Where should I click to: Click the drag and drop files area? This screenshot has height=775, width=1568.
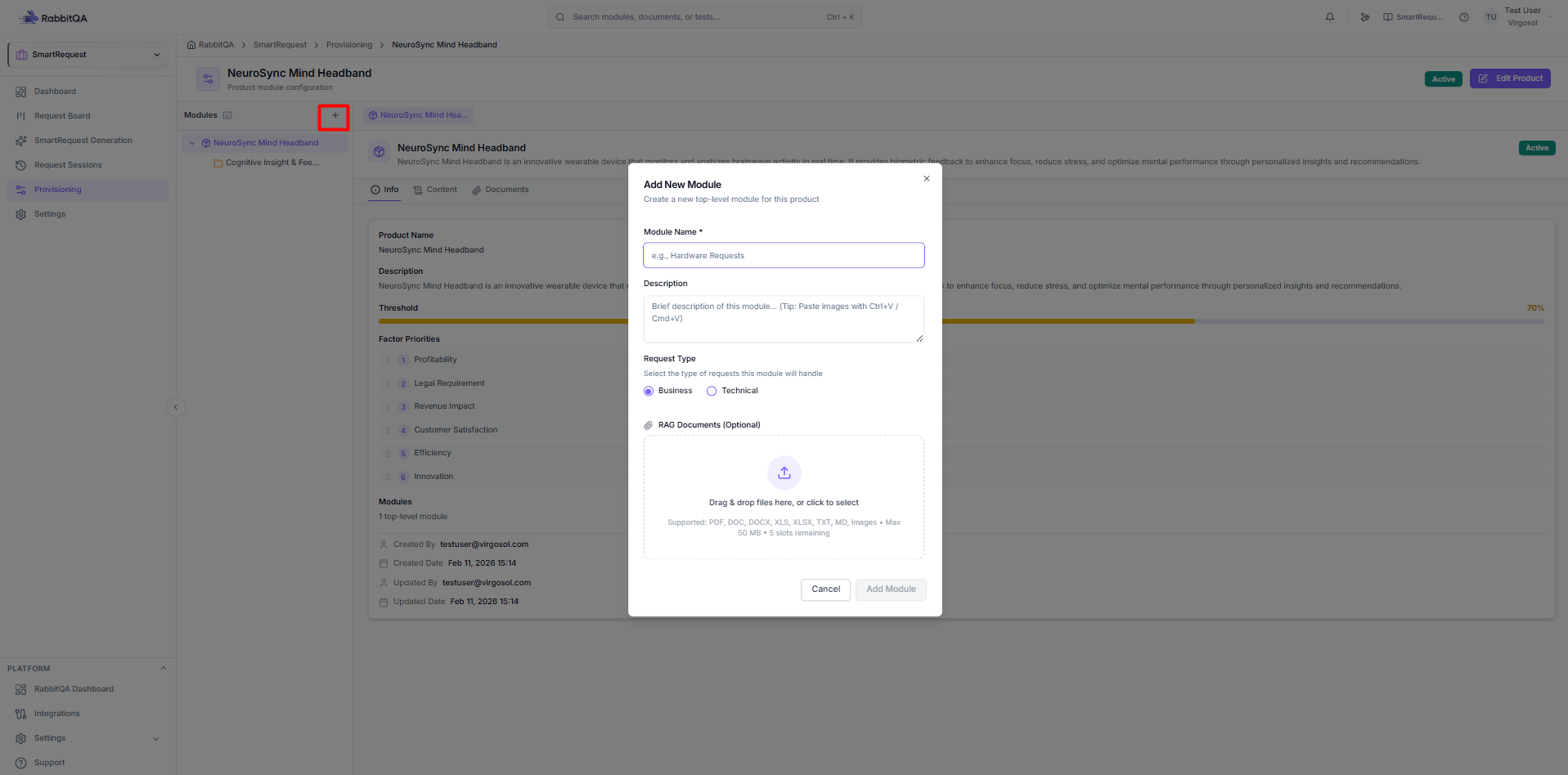pos(784,497)
